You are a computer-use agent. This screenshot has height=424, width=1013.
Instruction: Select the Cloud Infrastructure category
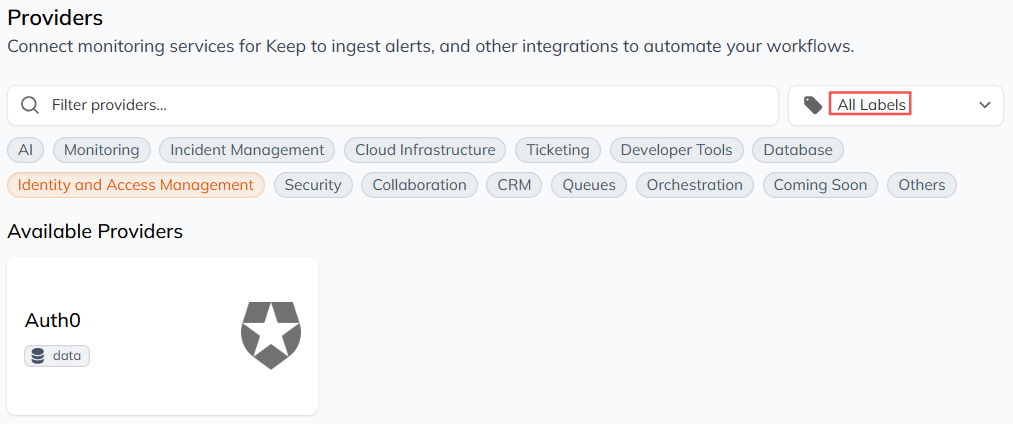(425, 150)
